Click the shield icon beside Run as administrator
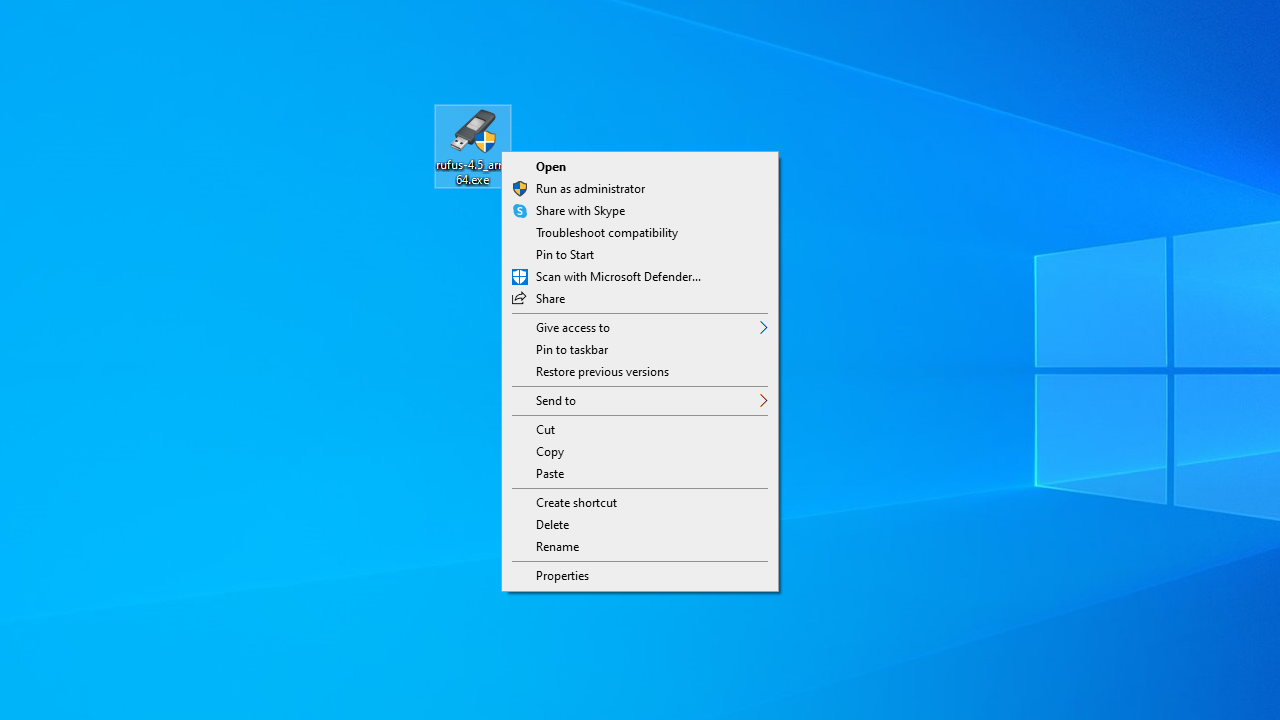The height and width of the screenshot is (720, 1280). tap(520, 189)
